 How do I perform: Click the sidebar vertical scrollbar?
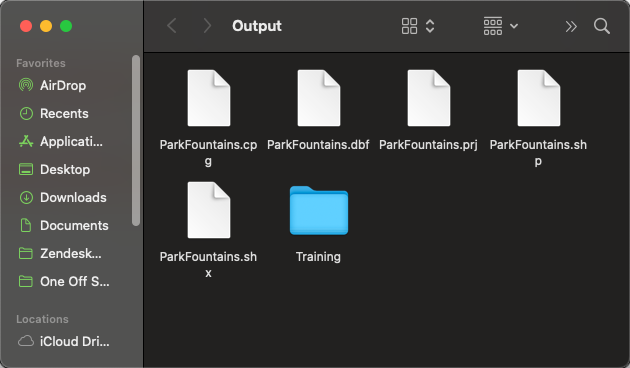coord(136,141)
